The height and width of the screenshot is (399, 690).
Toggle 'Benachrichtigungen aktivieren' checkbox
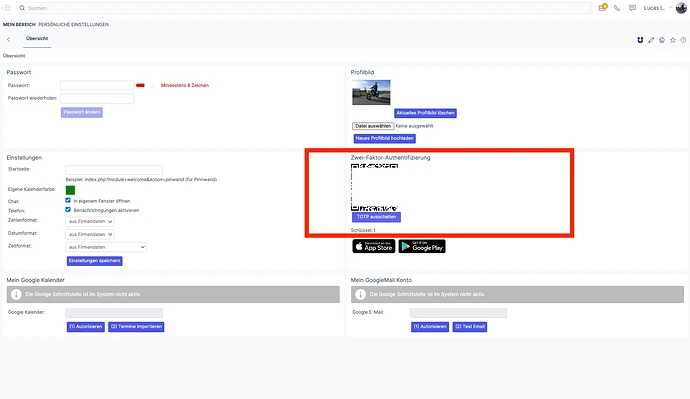(68, 209)
